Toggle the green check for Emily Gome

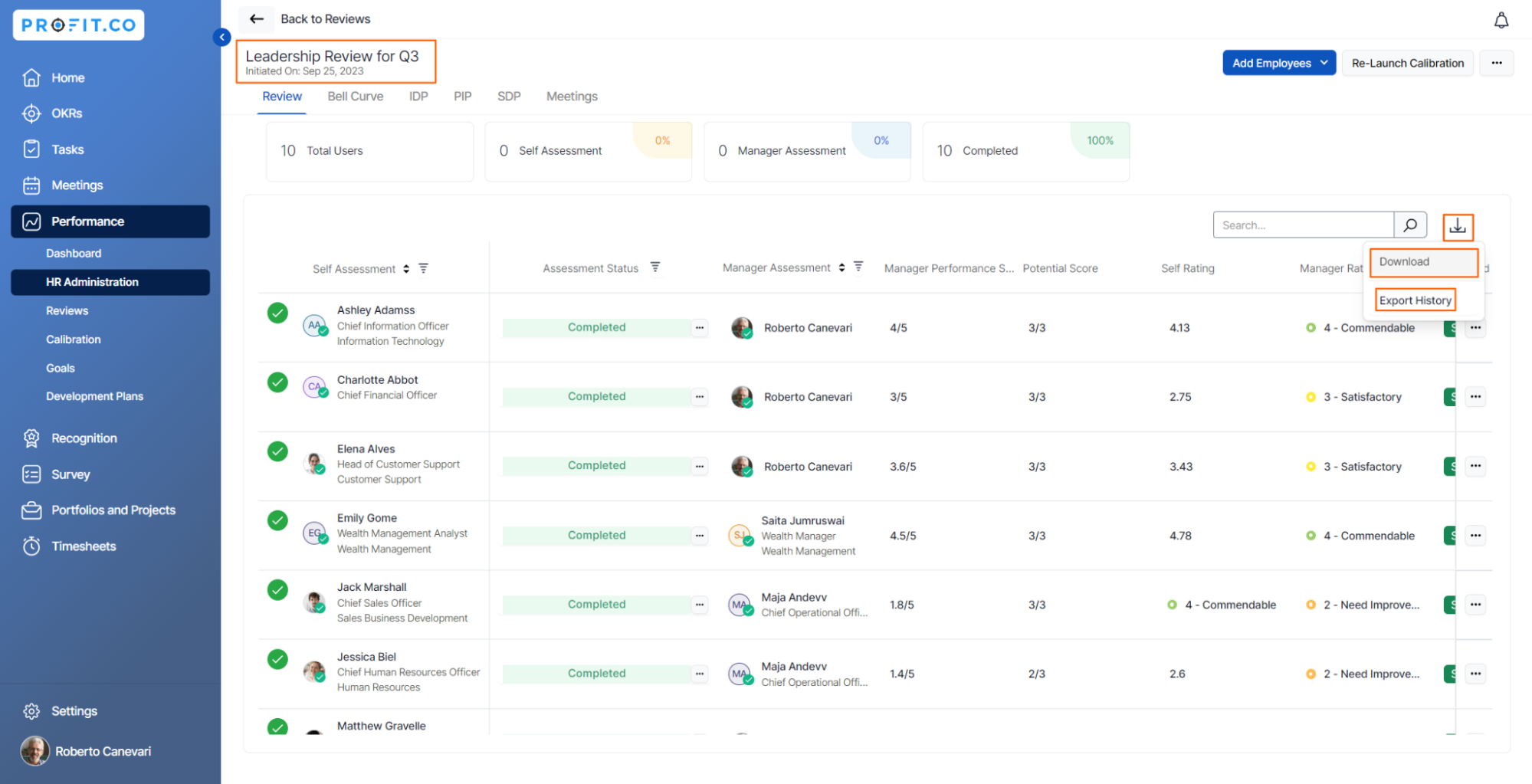tap(277, 520)
